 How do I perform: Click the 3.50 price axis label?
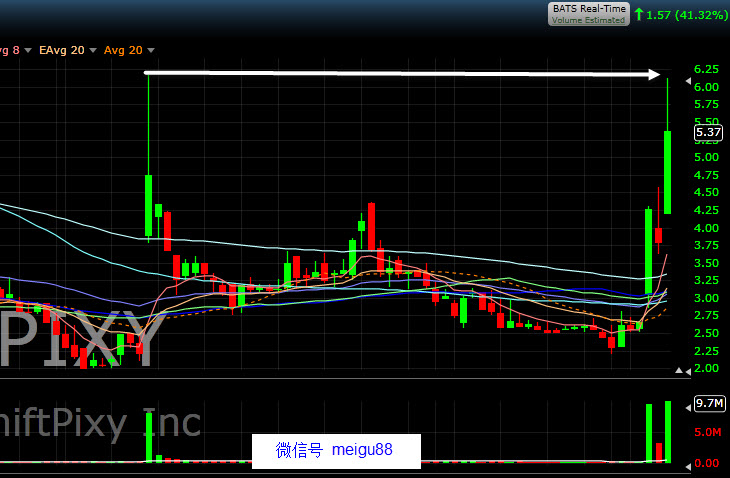pyautogui.click(x=706, y=263)
